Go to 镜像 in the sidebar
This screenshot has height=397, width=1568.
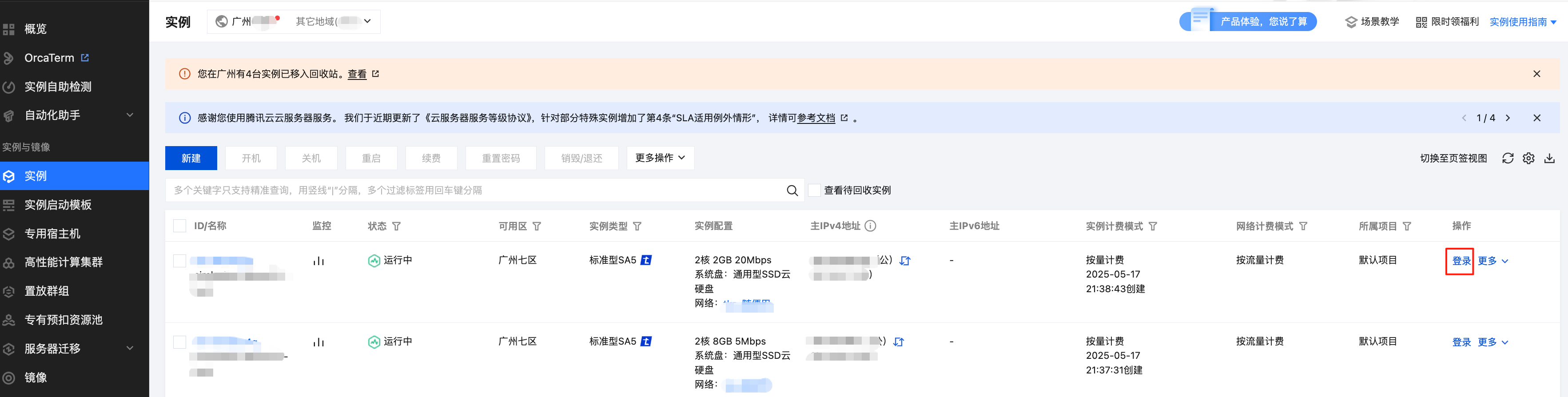pos(35,377)
